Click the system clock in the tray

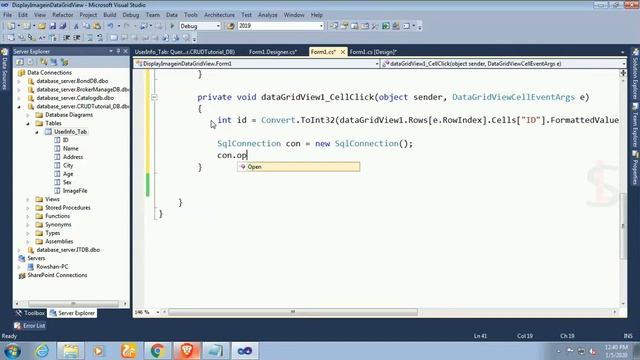(x=616, y=351)
